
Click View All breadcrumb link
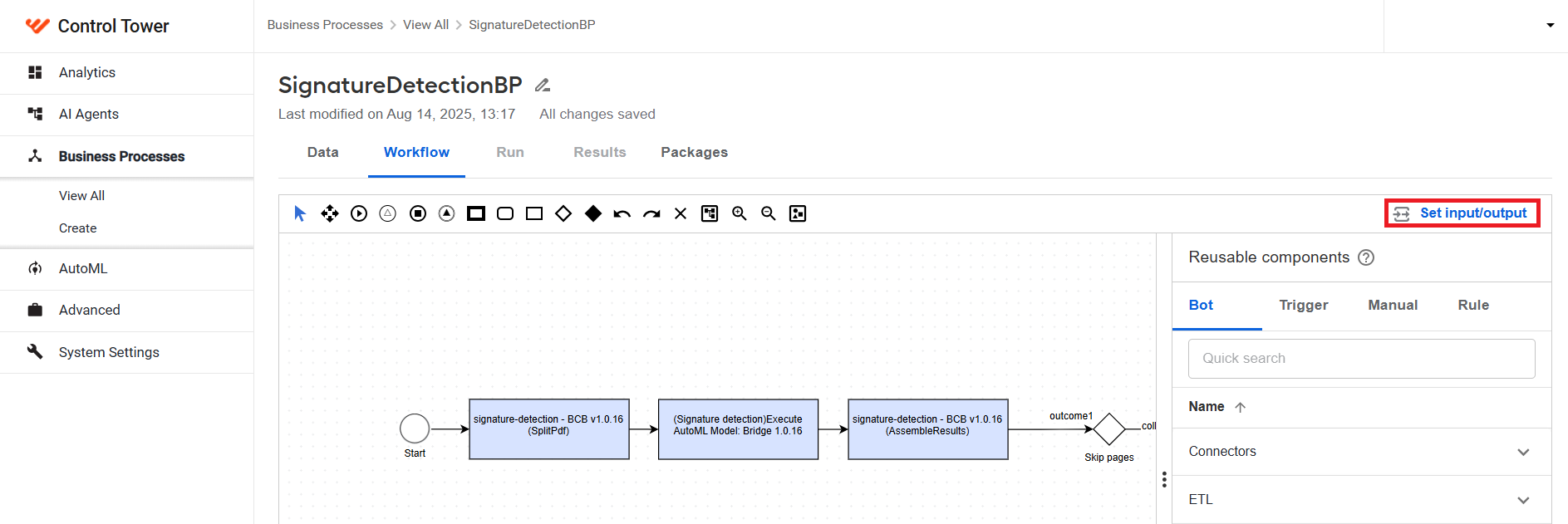[425, 25]
